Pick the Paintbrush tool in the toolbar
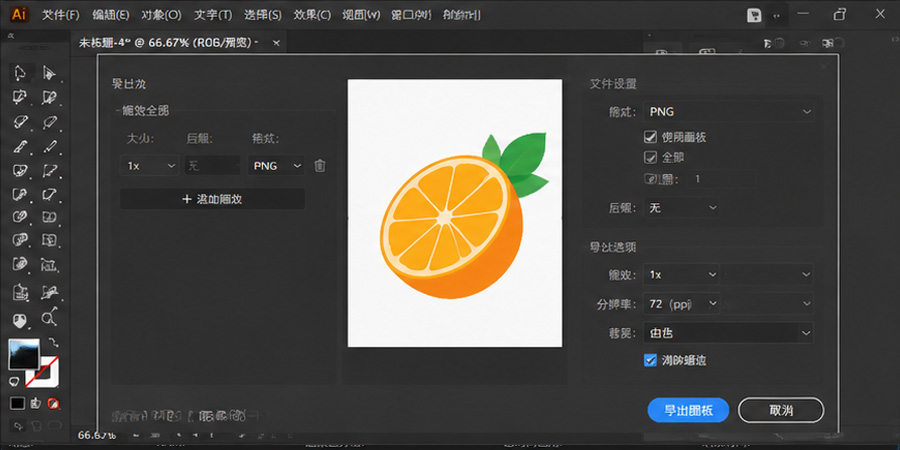The image size is (900, 450). (x=20, y=146)
